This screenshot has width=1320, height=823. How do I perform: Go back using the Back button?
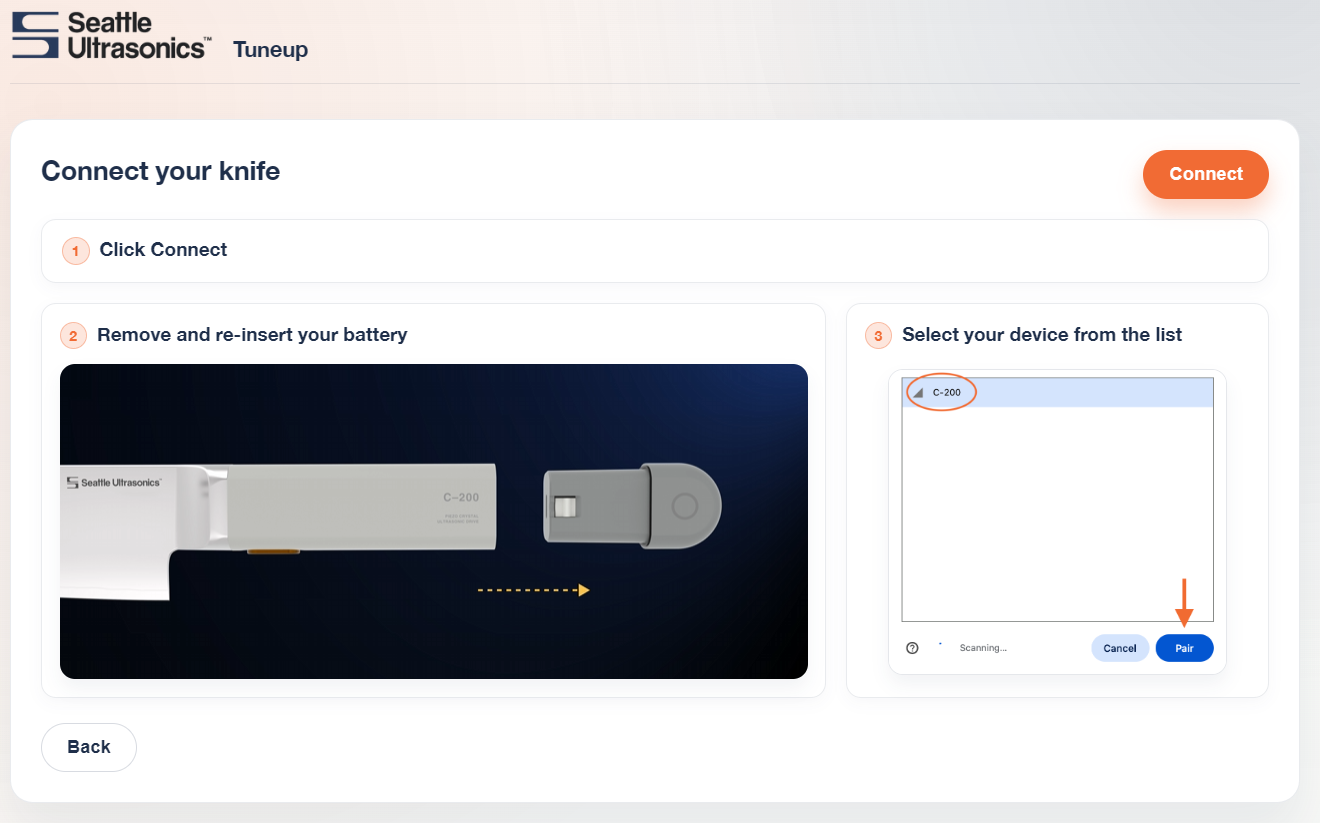pyautogui.click(x=89, y=747)
